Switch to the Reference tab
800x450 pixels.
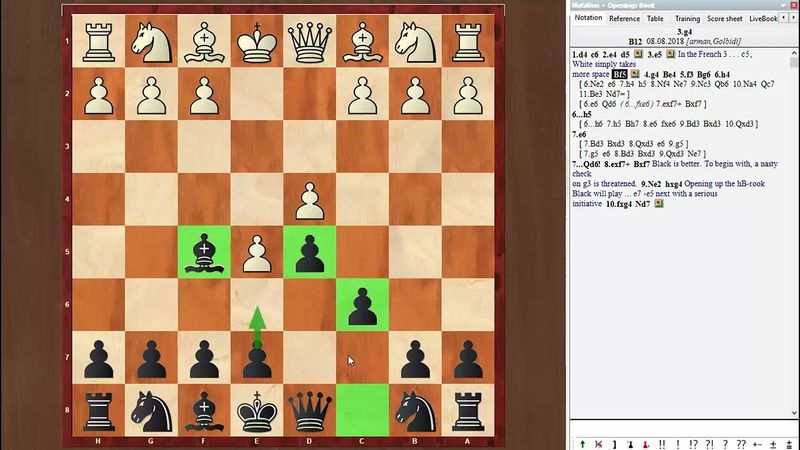[x=624, y=18]
